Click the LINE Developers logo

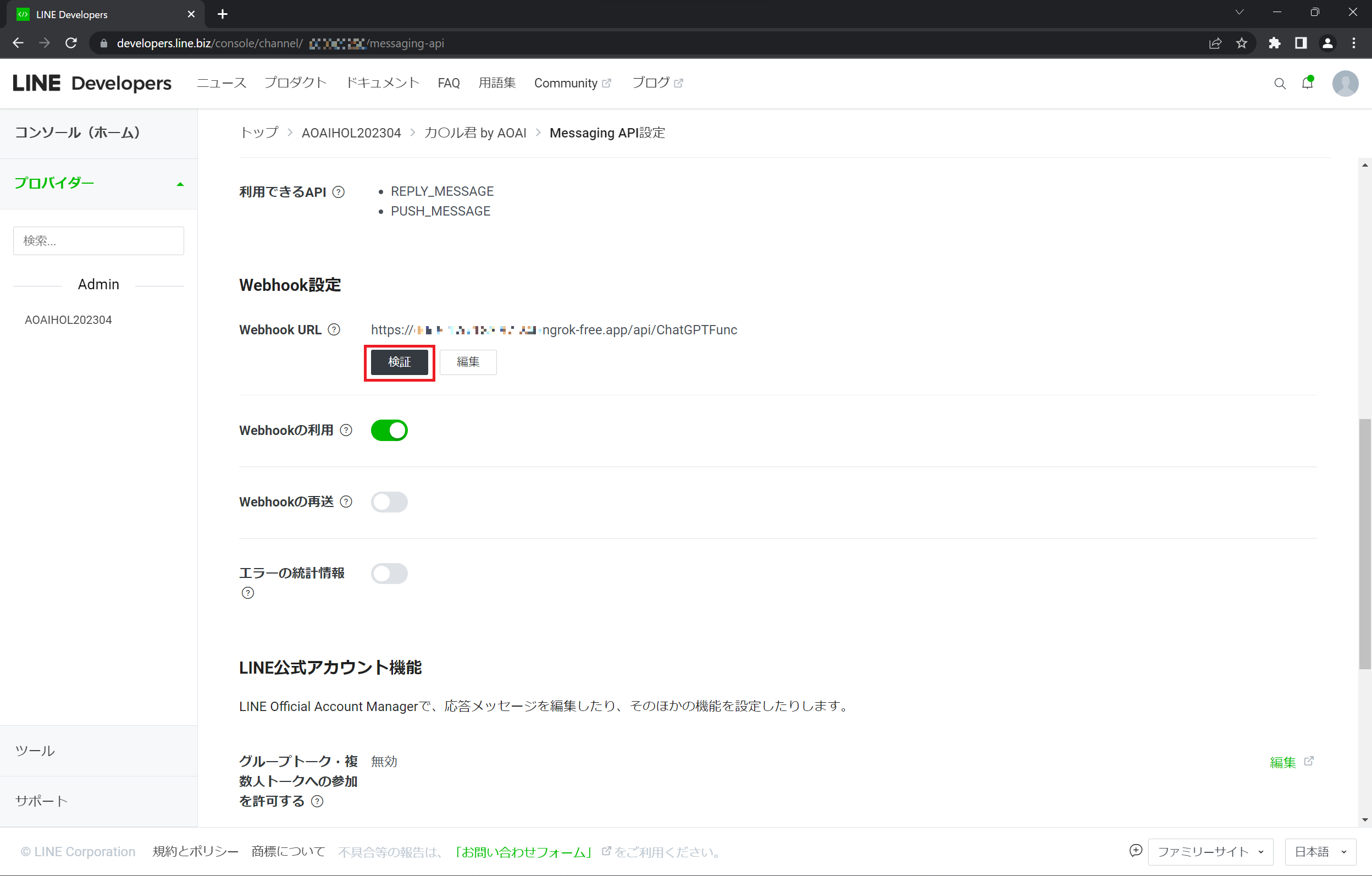click(x=92, y=83)
